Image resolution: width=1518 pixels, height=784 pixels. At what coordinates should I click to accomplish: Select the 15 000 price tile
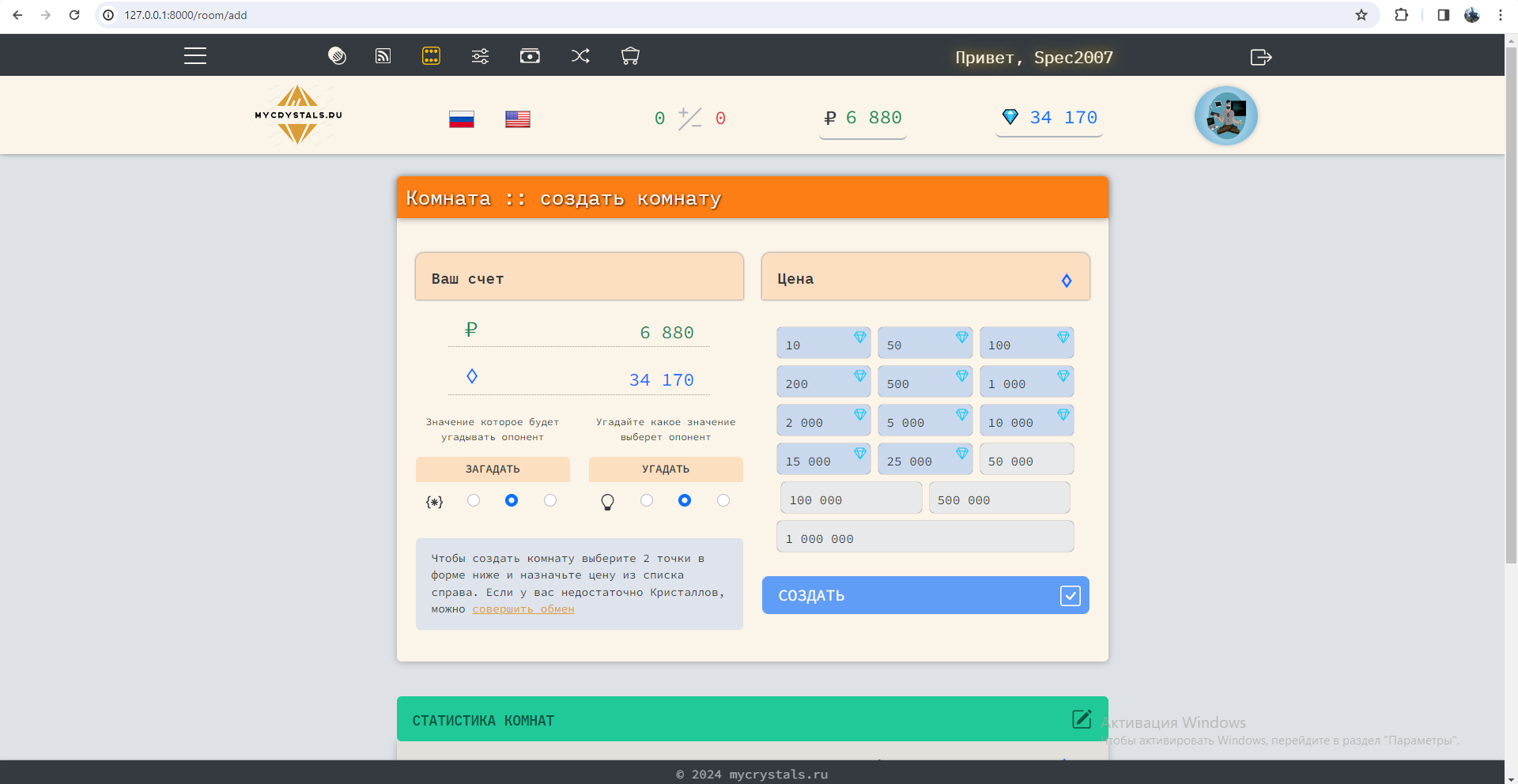coord(823,459)
